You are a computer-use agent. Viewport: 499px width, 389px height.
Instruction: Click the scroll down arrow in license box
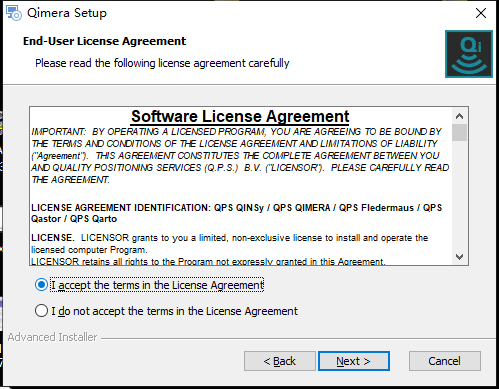459,257
